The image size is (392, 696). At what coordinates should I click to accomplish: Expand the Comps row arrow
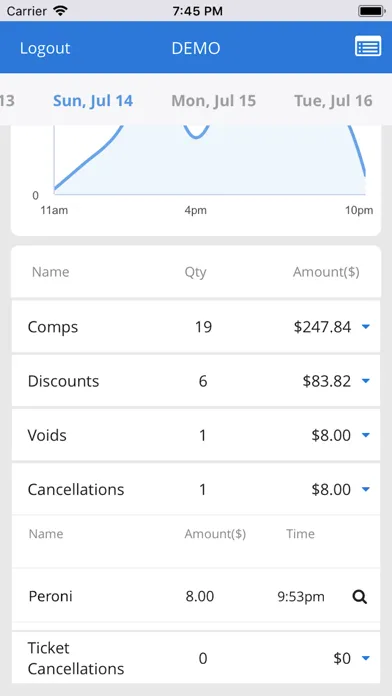pos(366,327)
